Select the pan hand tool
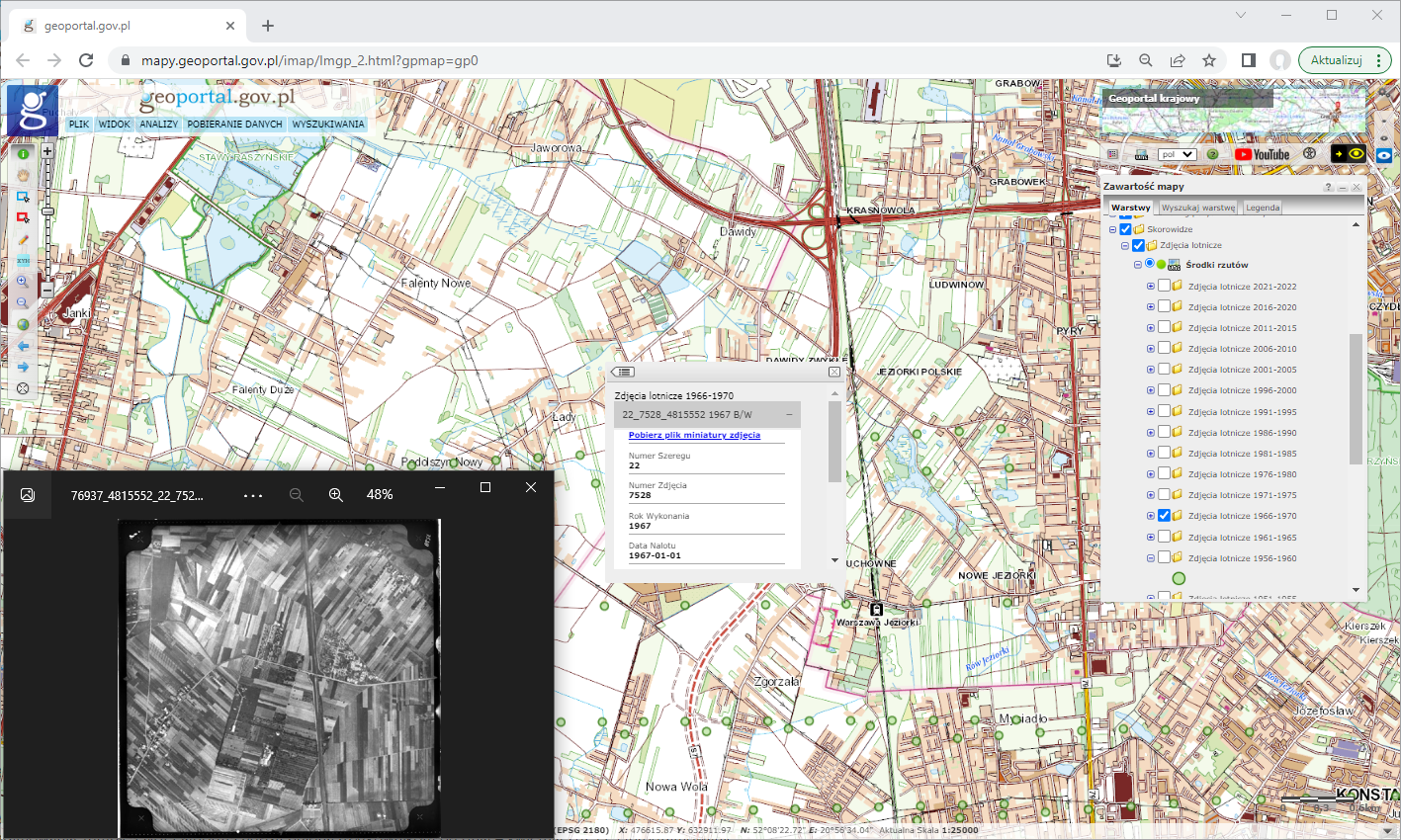 (23, 175)
